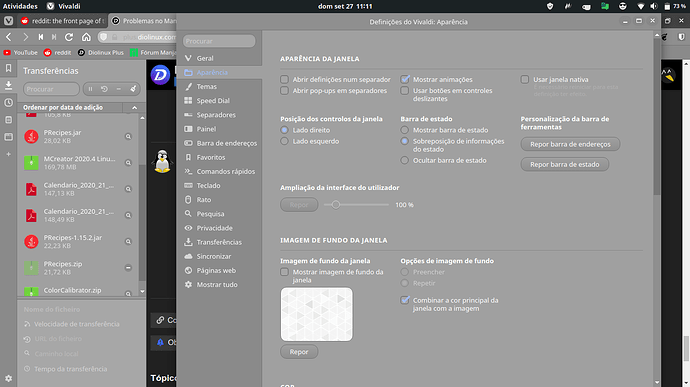
Task: Pause all downloads in Transferências panel
Action: (x=90, y=89)
